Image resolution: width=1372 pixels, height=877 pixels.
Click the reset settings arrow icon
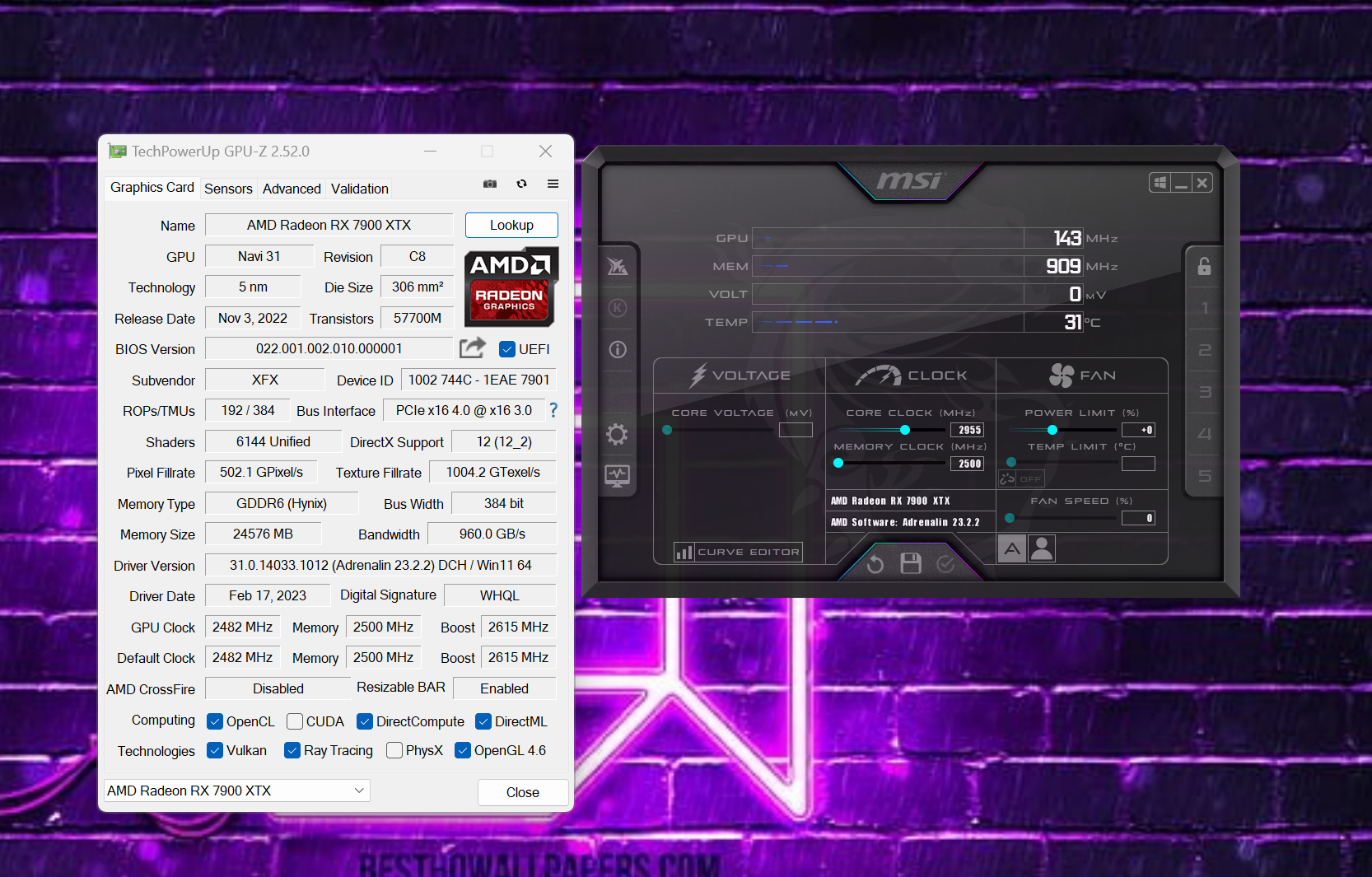(875, 564)
